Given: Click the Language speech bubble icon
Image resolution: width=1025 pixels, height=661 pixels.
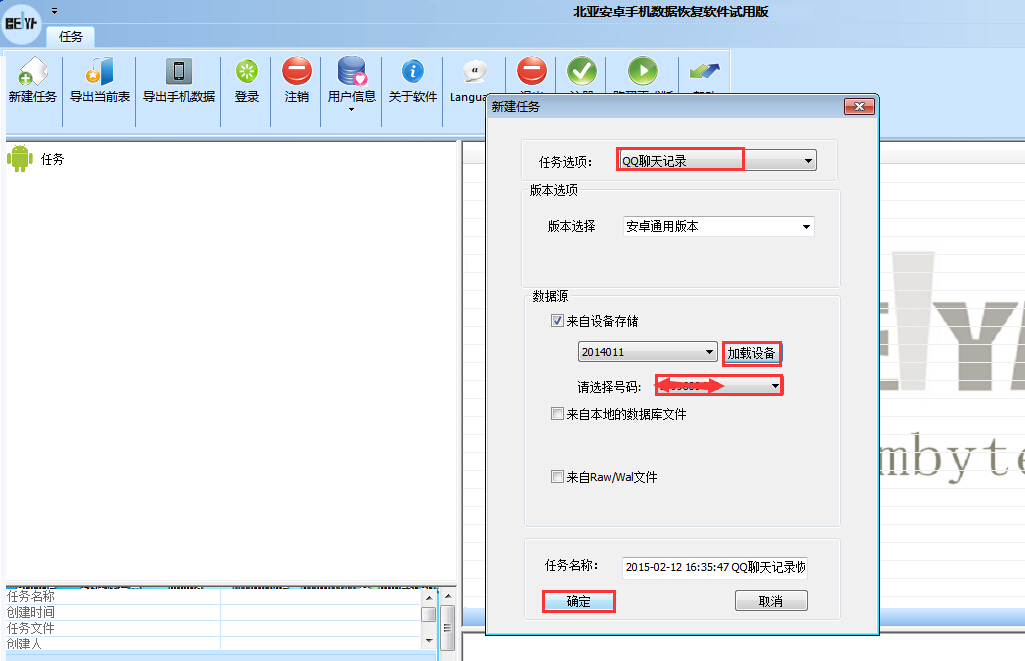Looking at the screenshot, I should tap(475, 71).
